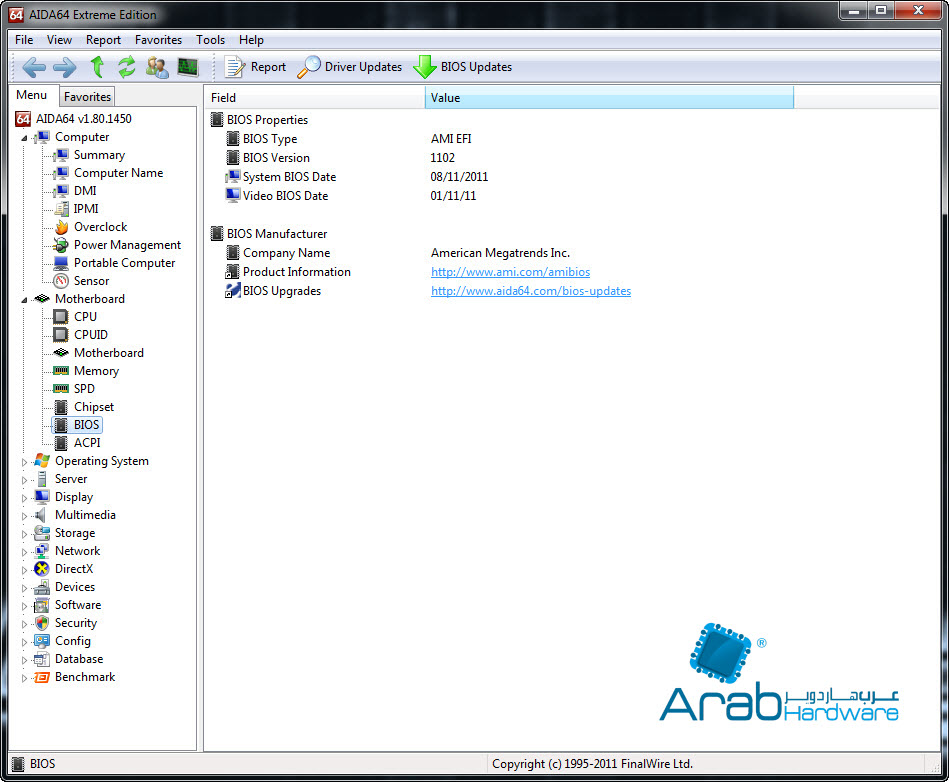949x782 pixels.
Task: Open the ami.com/amibios product link
Action: click(510, 272)
